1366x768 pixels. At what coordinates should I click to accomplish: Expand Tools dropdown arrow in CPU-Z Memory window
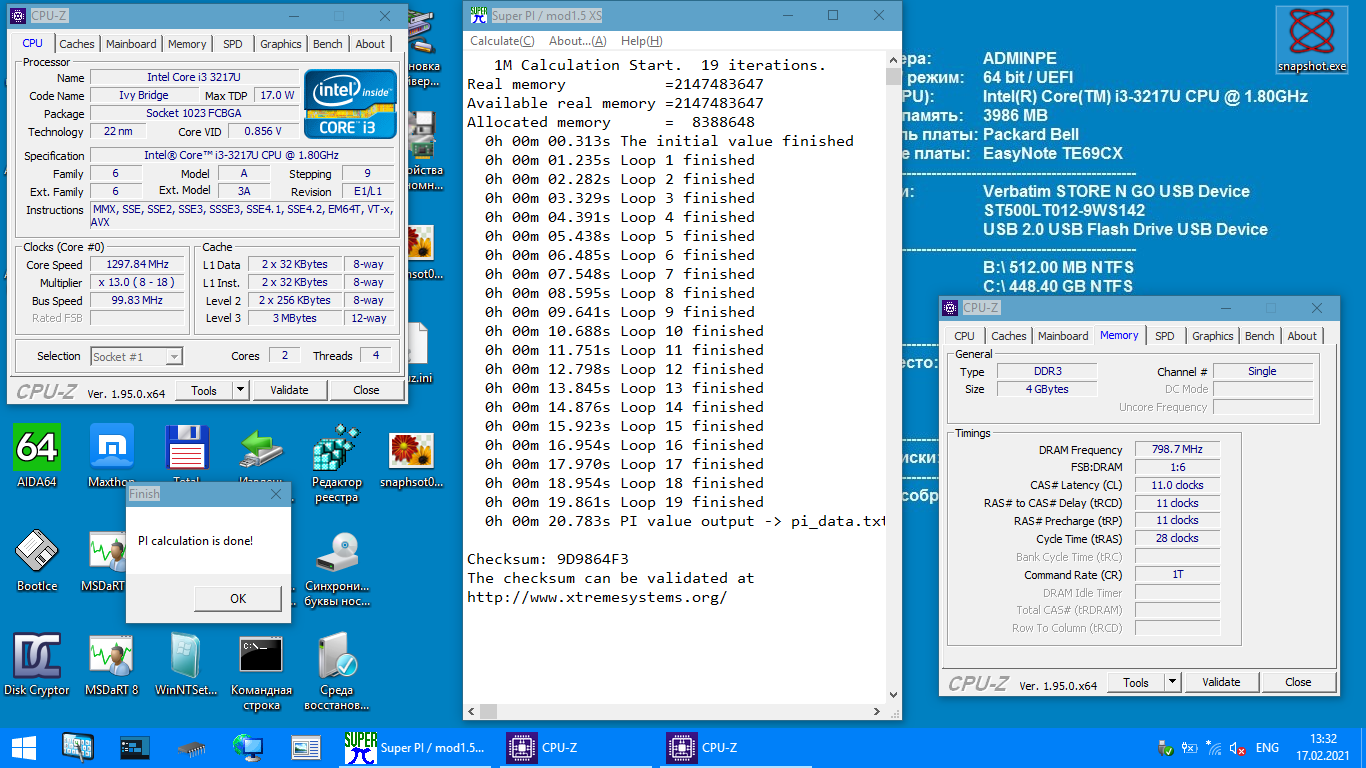tap(1172, 682)
